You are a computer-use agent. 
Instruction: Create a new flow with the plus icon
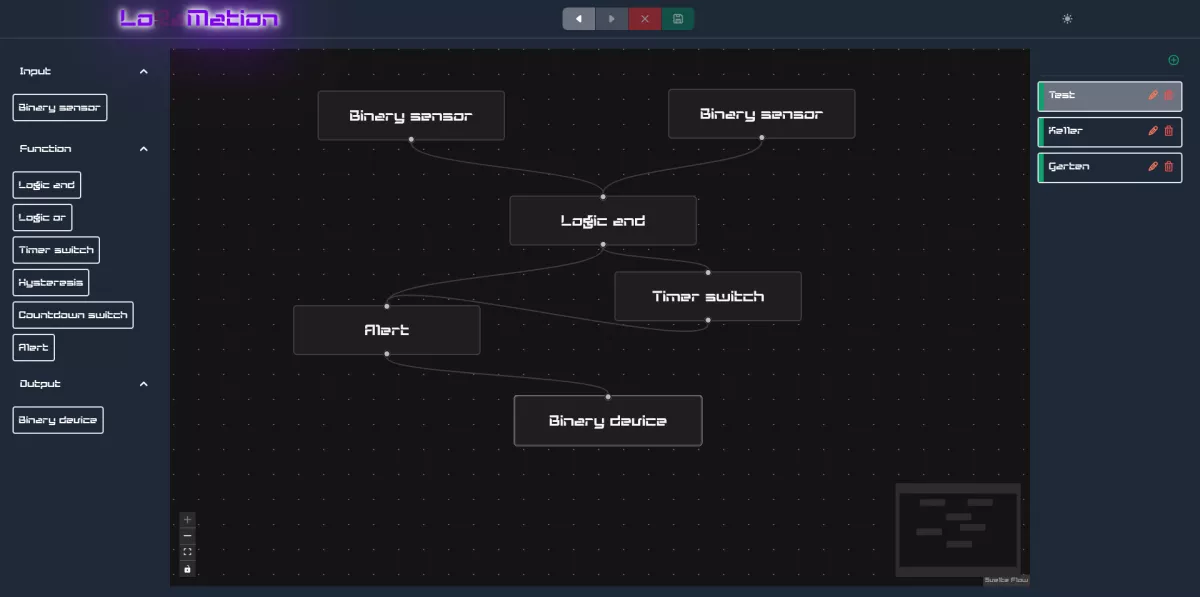point(1174,59)
